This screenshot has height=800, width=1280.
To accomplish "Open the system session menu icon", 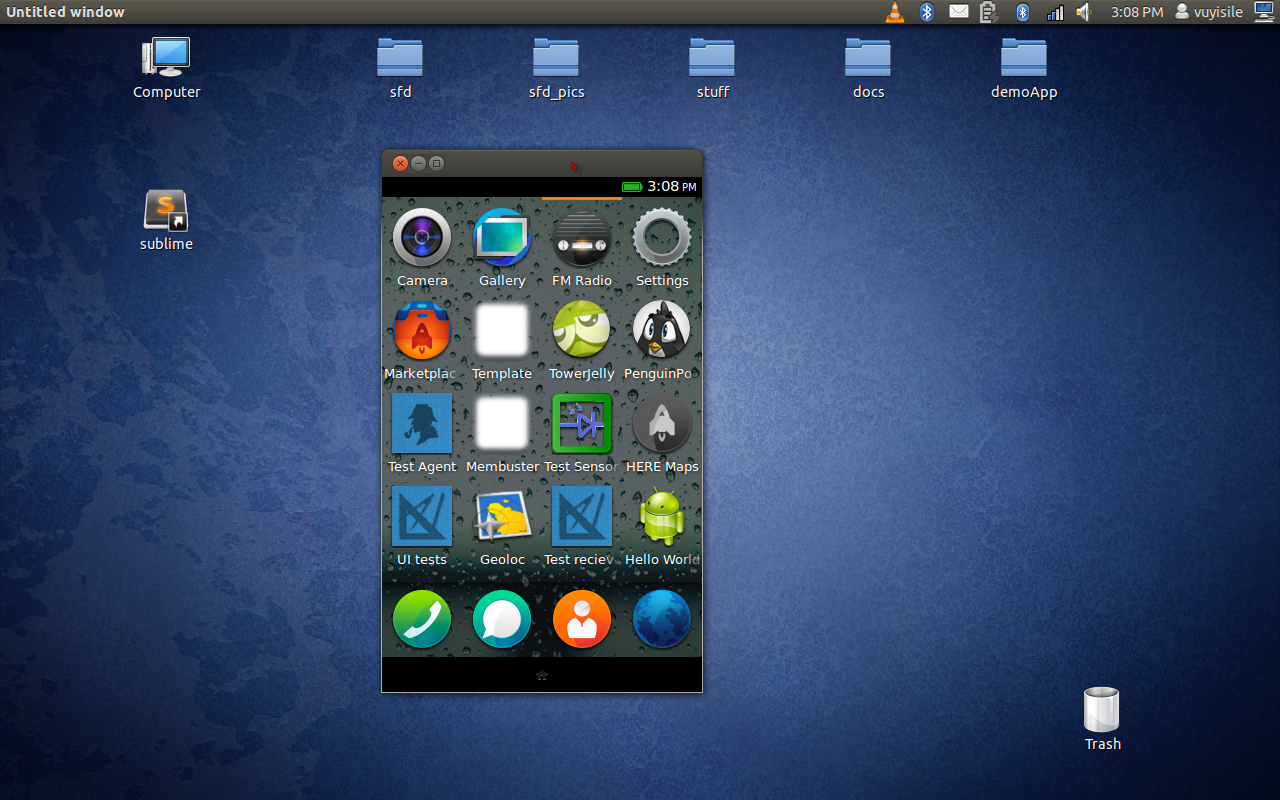I will pos(1264,12).
